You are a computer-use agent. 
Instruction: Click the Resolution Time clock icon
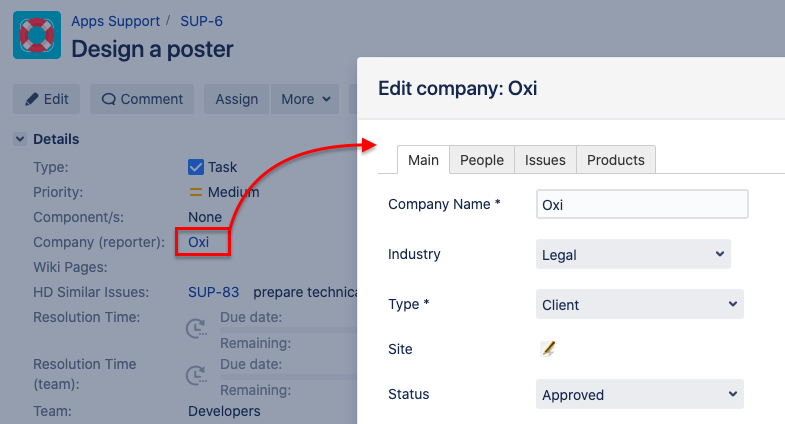(x=196, y=328)
